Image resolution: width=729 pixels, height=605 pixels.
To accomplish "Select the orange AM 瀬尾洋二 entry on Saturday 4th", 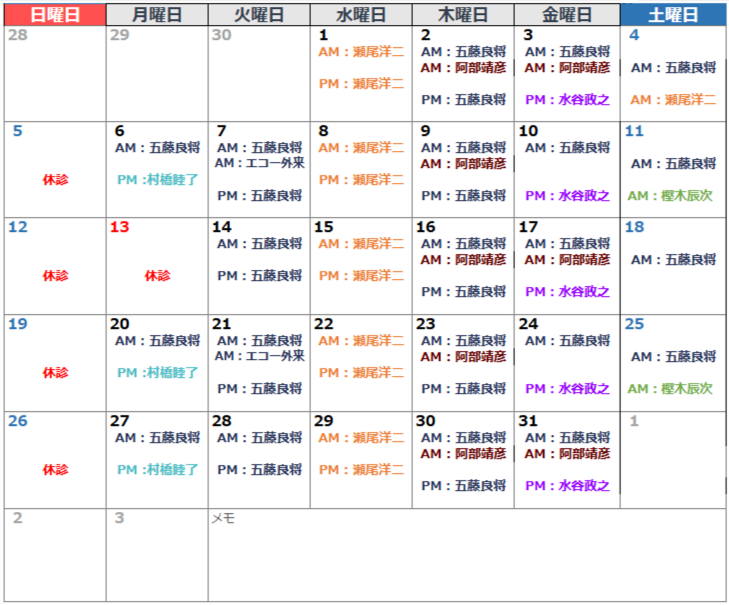I will click(672, 100).
